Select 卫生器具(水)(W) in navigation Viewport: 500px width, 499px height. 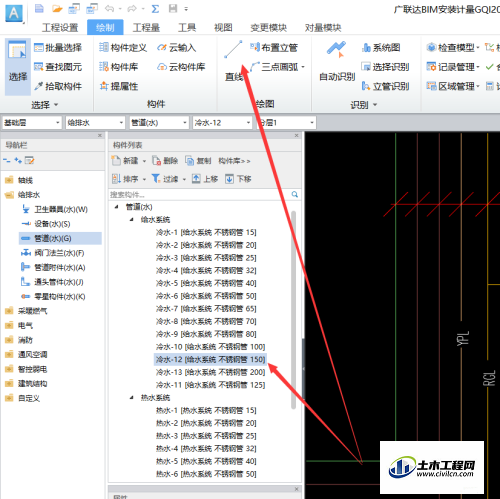click(55, 209)
